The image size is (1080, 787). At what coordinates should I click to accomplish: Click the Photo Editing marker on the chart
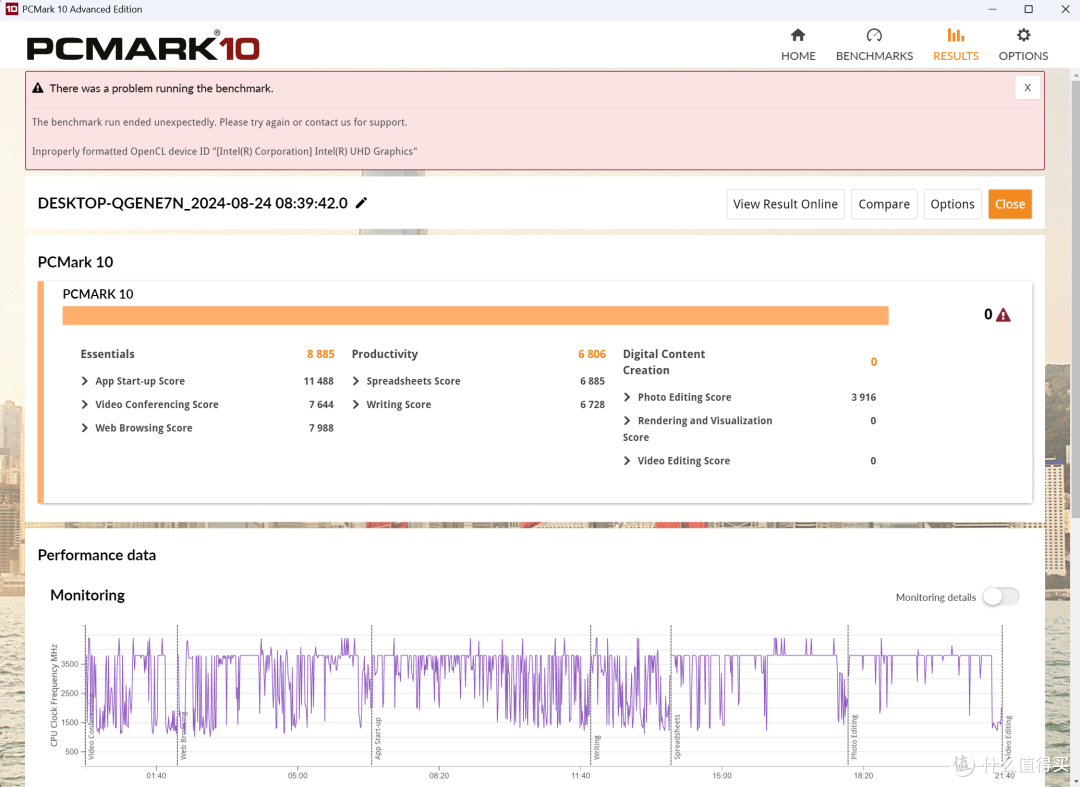click(x=853, y=737)
